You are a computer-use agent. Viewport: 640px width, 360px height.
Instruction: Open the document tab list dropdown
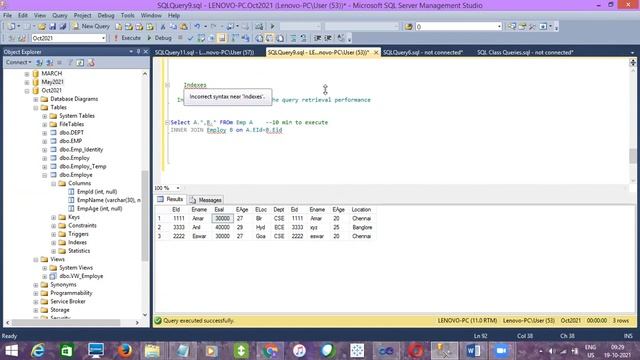coord(632,52)
